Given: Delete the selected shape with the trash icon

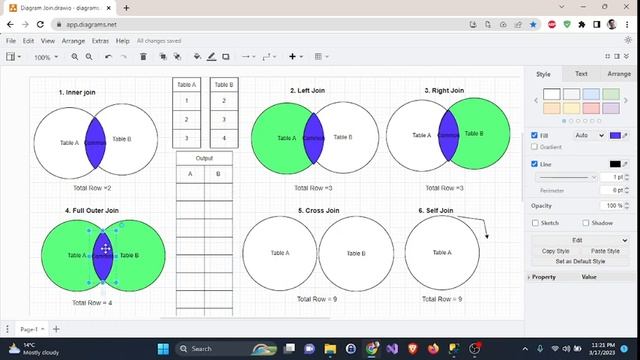Looking at the screenshot, I should point(143,57).
